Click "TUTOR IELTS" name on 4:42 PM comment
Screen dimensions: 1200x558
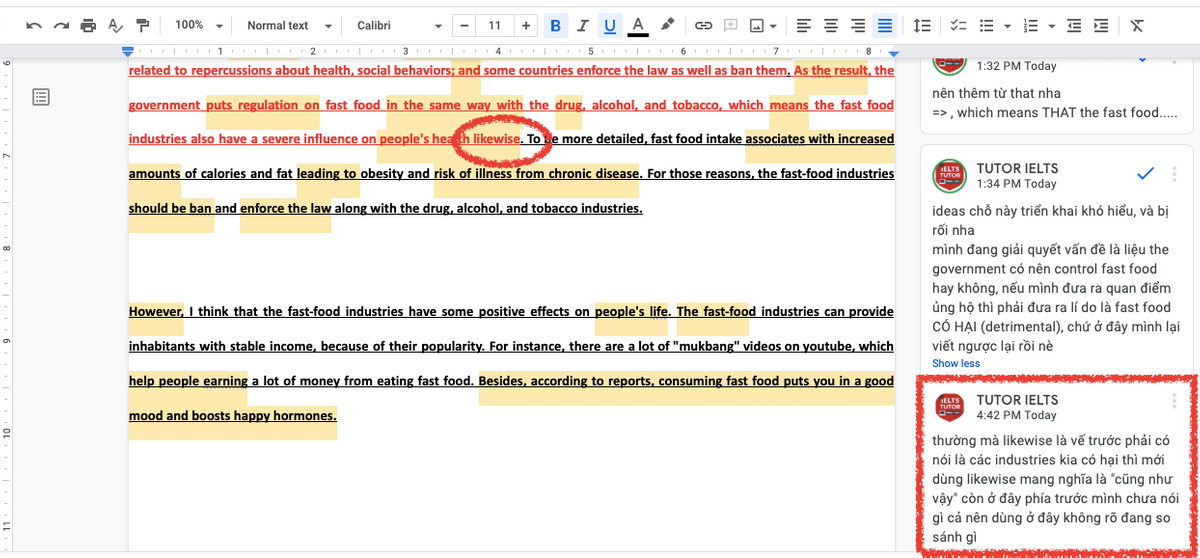(1017, 399)
